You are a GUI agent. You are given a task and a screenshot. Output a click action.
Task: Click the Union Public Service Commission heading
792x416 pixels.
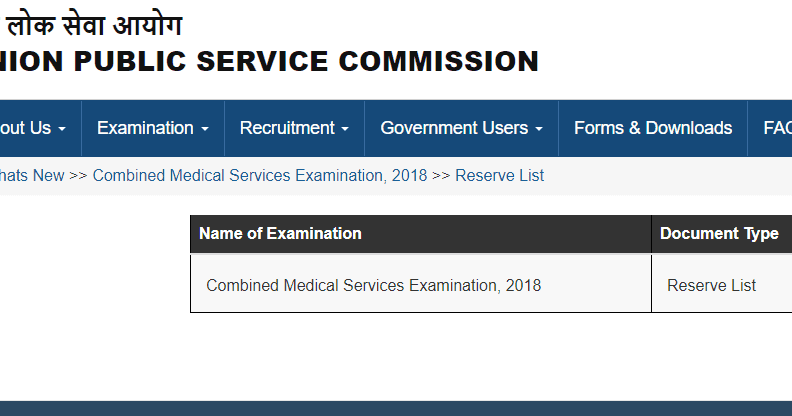(270, 62)
